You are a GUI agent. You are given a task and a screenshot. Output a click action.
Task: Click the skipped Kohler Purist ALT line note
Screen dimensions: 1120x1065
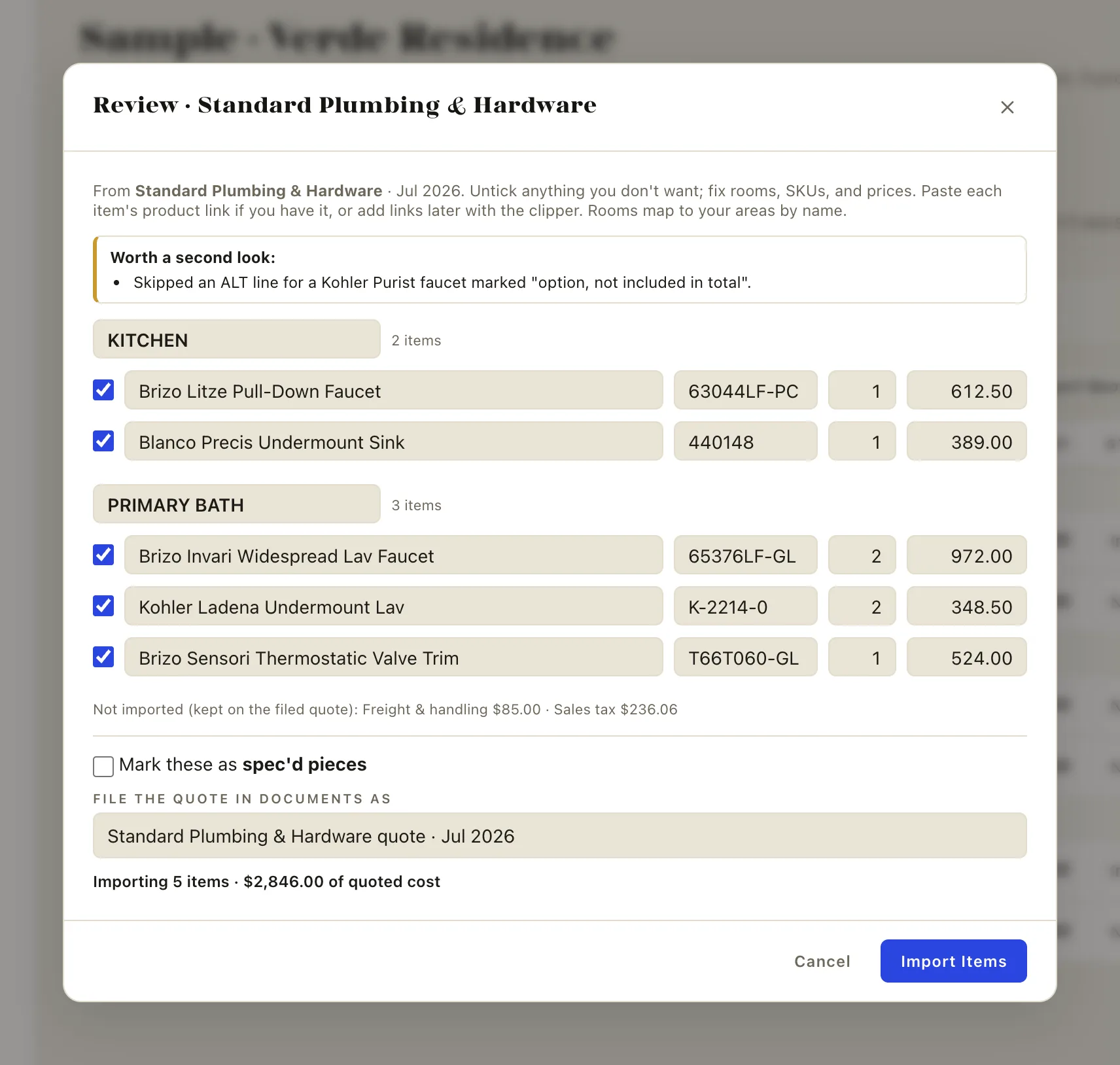[442, 283]
